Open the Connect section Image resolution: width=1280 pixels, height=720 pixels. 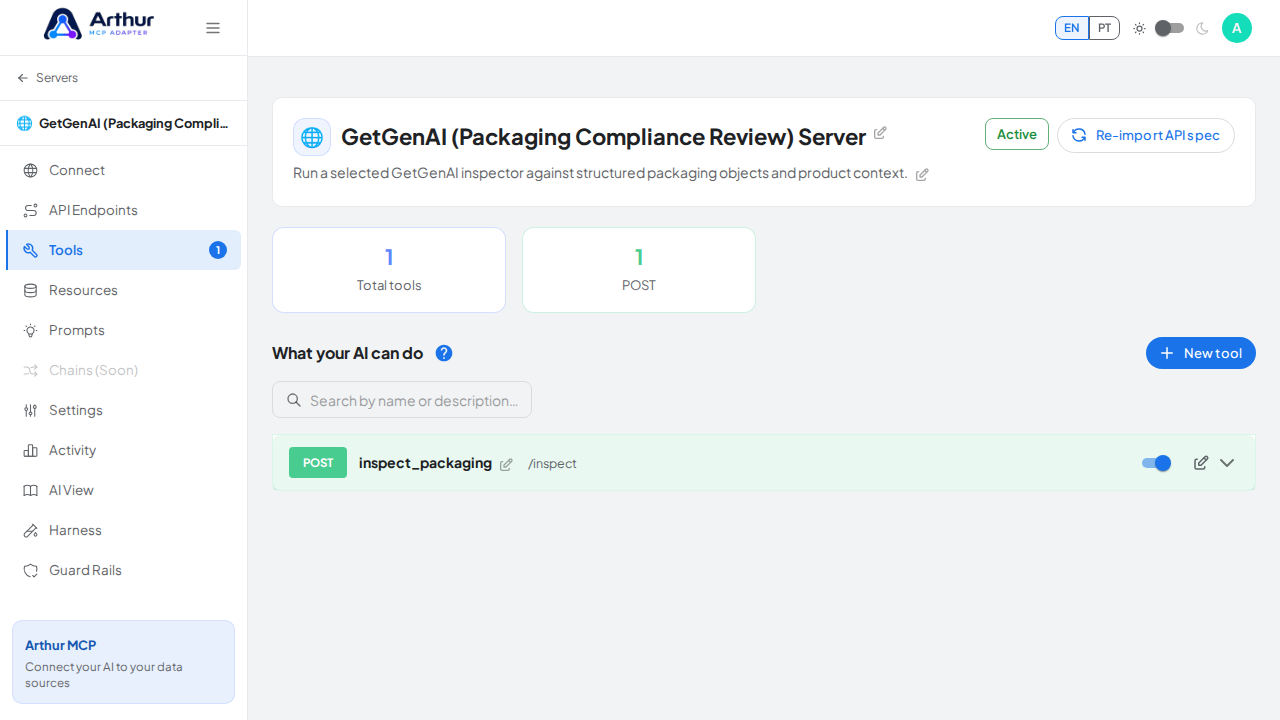123,170
